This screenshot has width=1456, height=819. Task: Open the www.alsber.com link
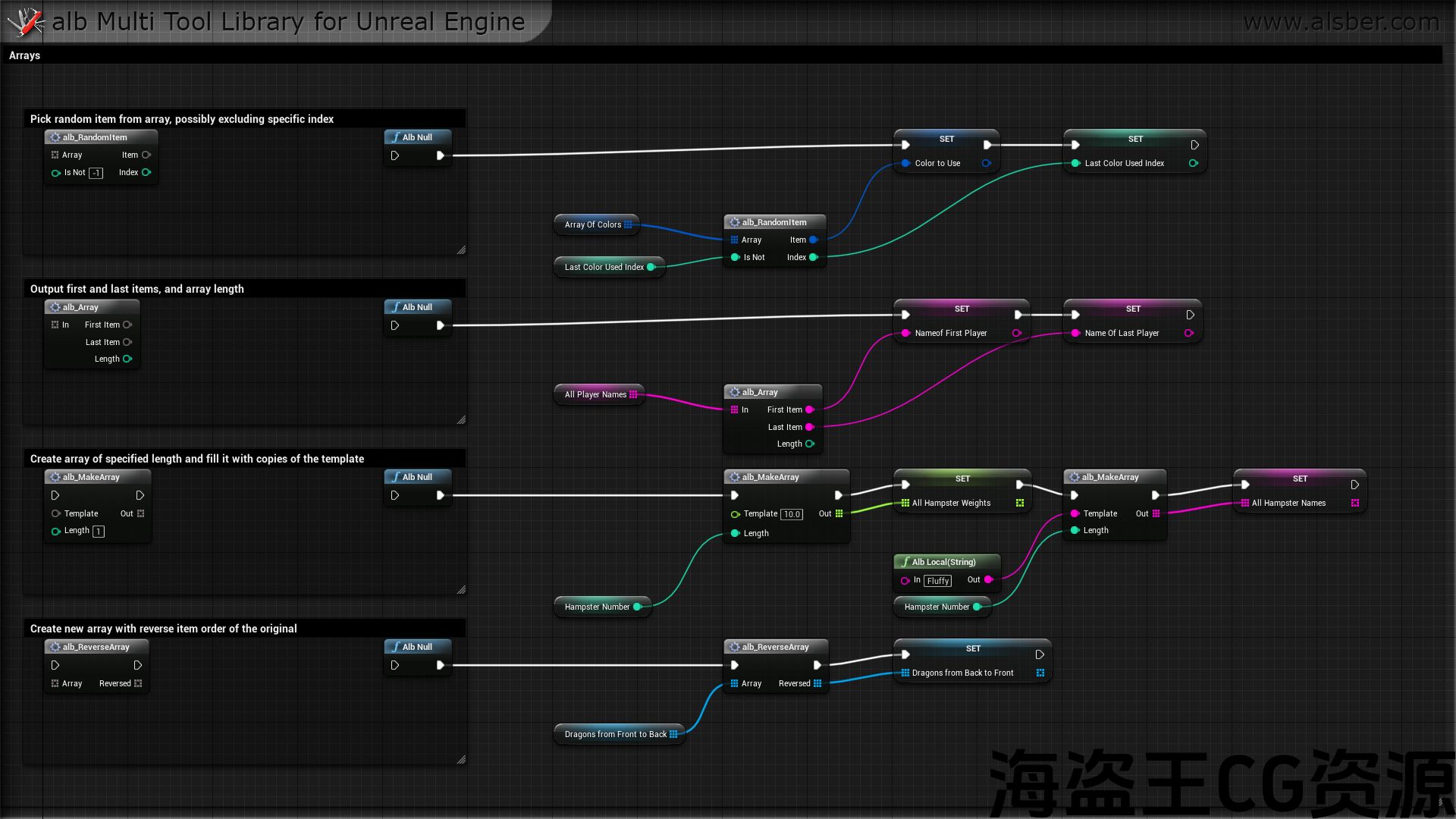pos(1341,22)
